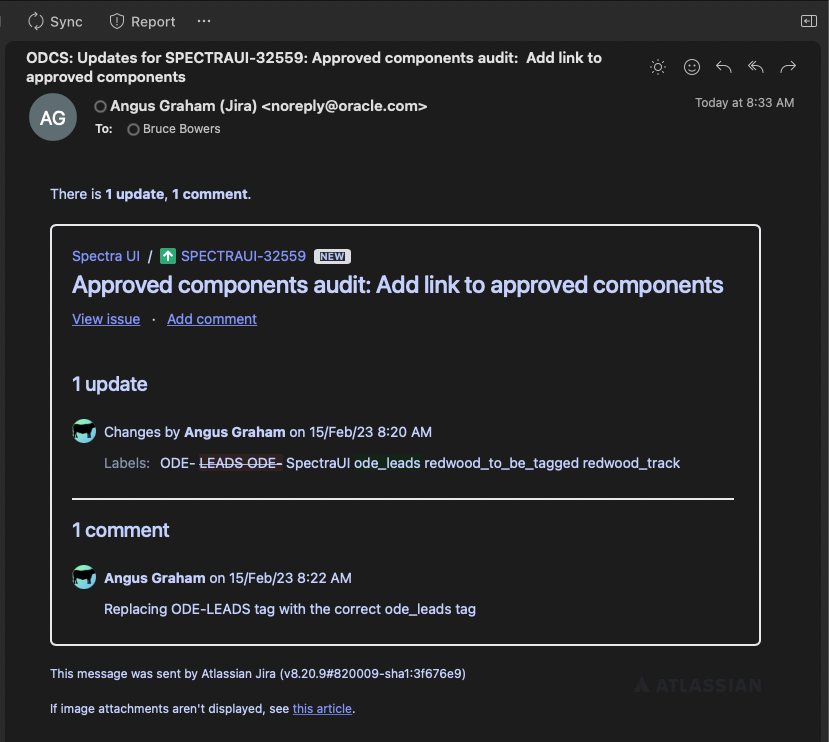Click the NEW status badge

pos(332,257)
